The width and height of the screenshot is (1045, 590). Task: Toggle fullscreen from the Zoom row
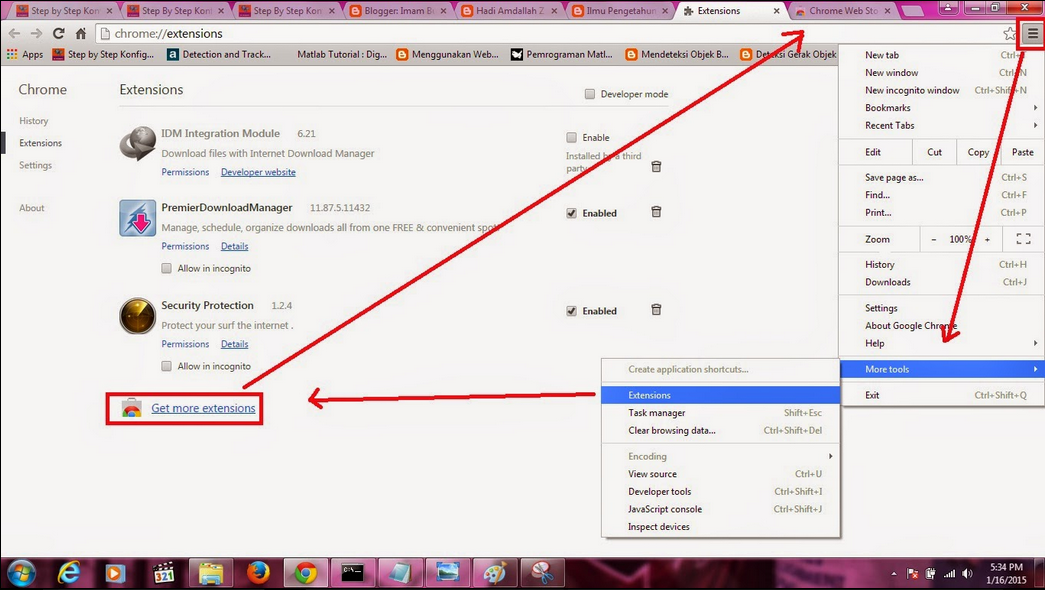click(1023, 239)
